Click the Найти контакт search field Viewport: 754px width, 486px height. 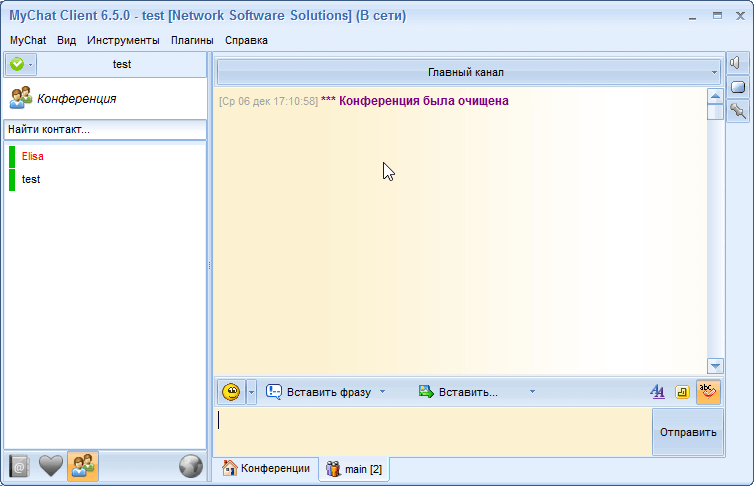(105, 130)
